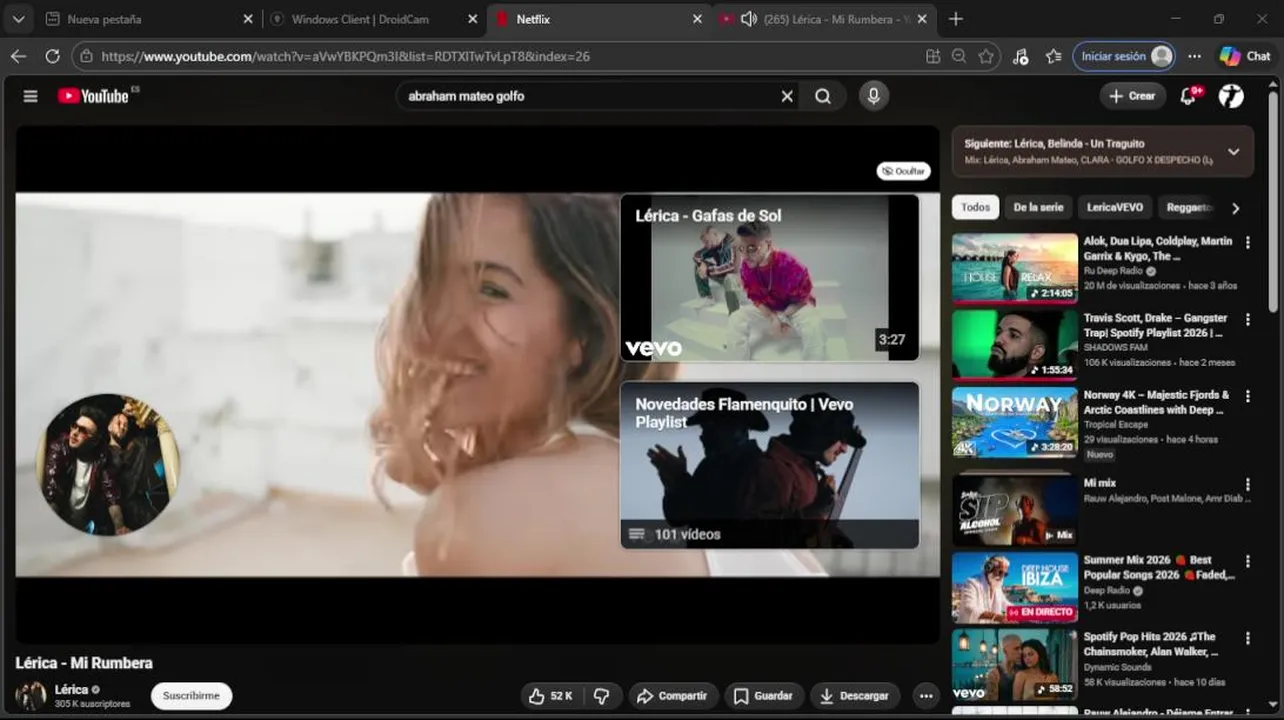This screenshot has width=1284, height=720.
Task: Show more filter chips with the arrow
Action: pos(1235,208)
